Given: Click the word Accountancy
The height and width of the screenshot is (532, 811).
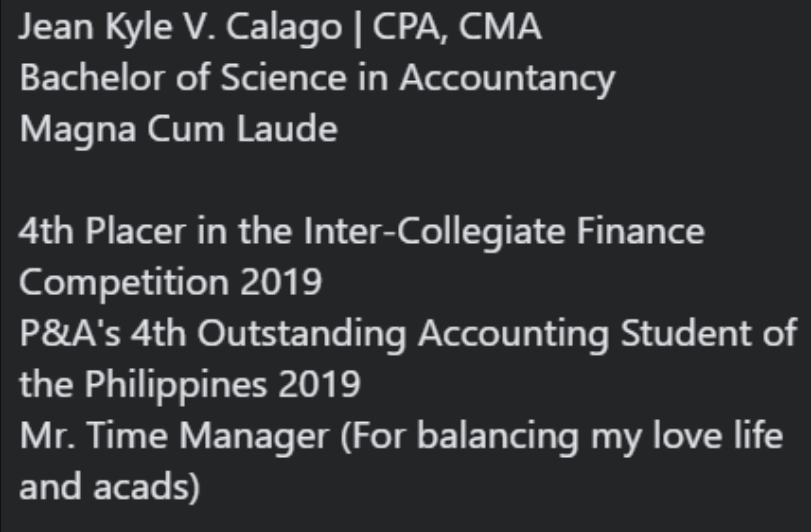Looking at the screenshot, I should tap(507, 79).
